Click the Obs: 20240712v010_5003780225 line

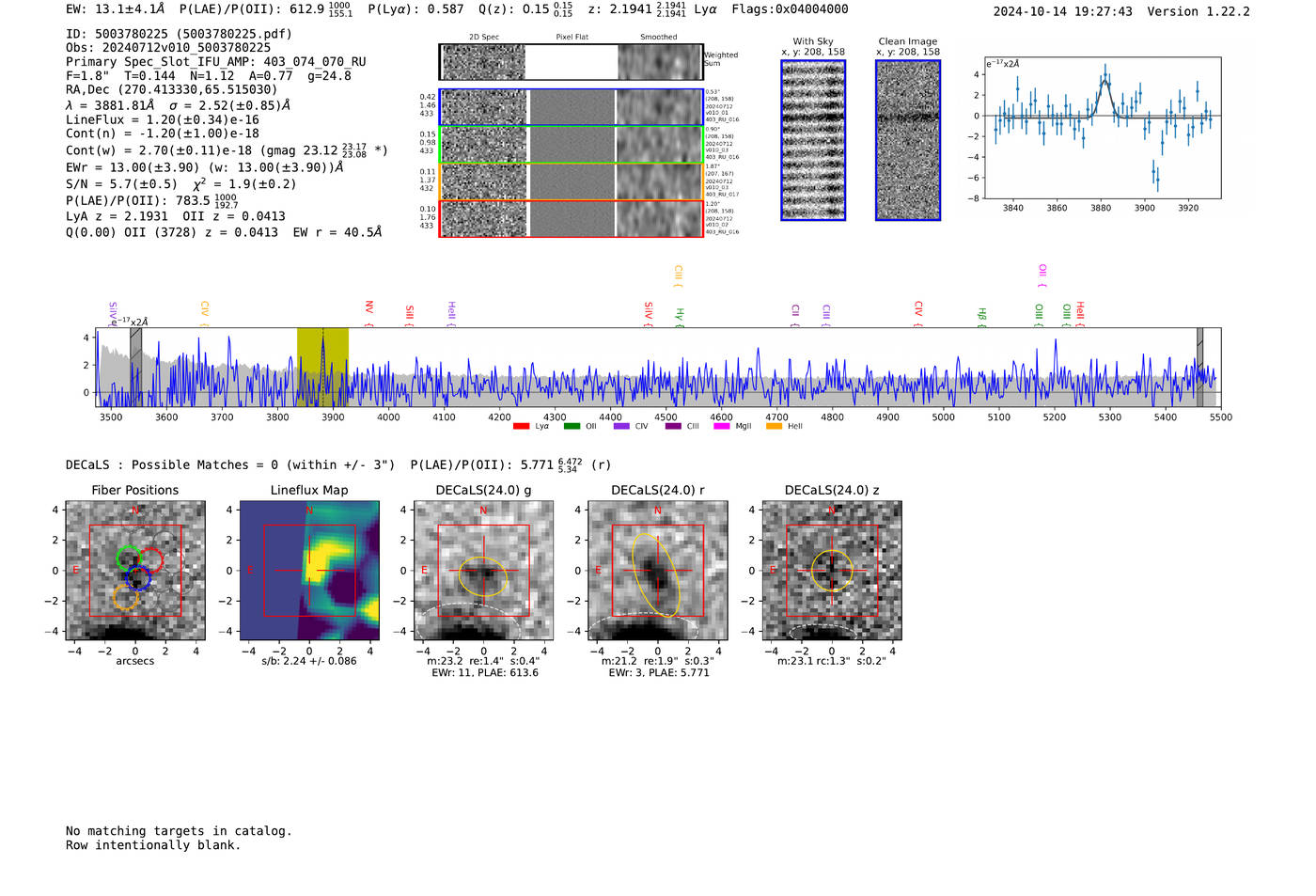pyautogui.click(x=168, y=48)
